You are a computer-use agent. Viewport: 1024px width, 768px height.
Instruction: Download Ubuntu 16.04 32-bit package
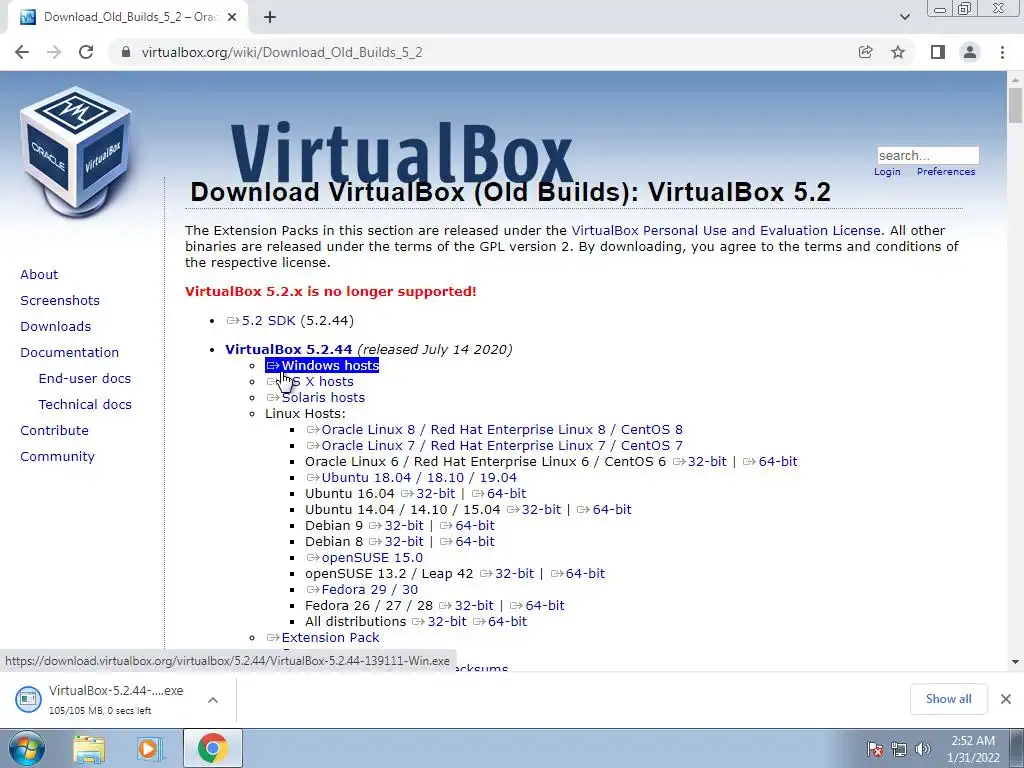click(428, 494)
